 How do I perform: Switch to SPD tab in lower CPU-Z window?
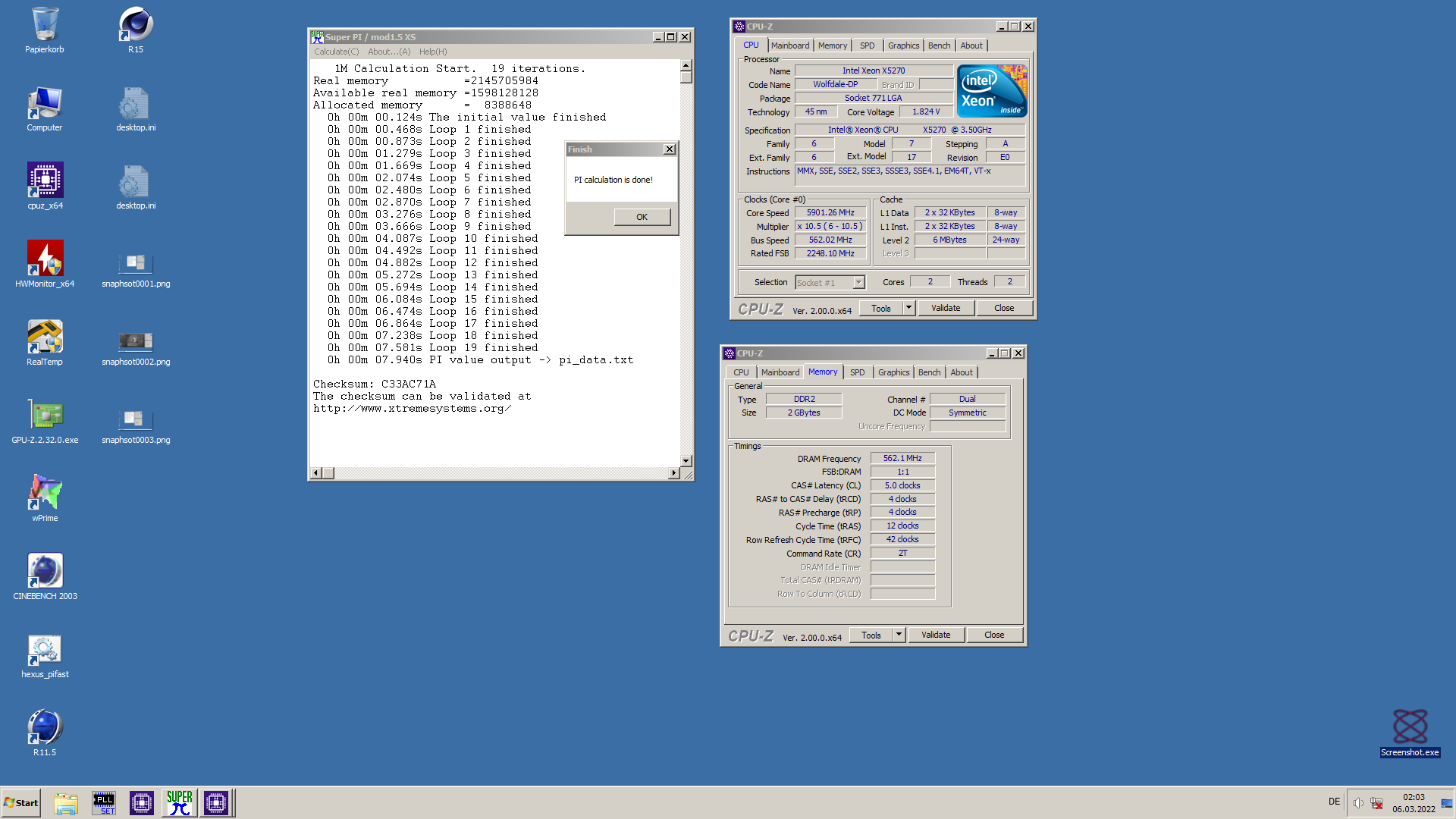click(x=858, y=372)
